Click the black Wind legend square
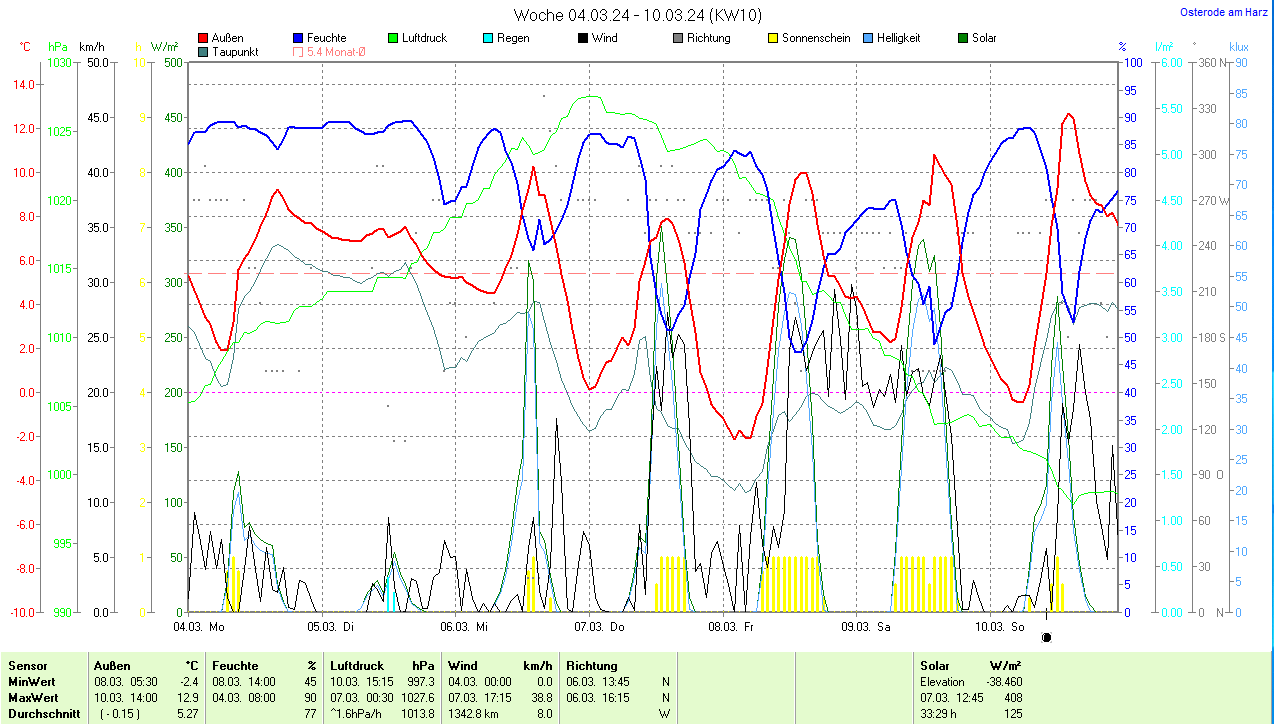1274x724 pixels. pyautogui.click(x=583, y=38)
